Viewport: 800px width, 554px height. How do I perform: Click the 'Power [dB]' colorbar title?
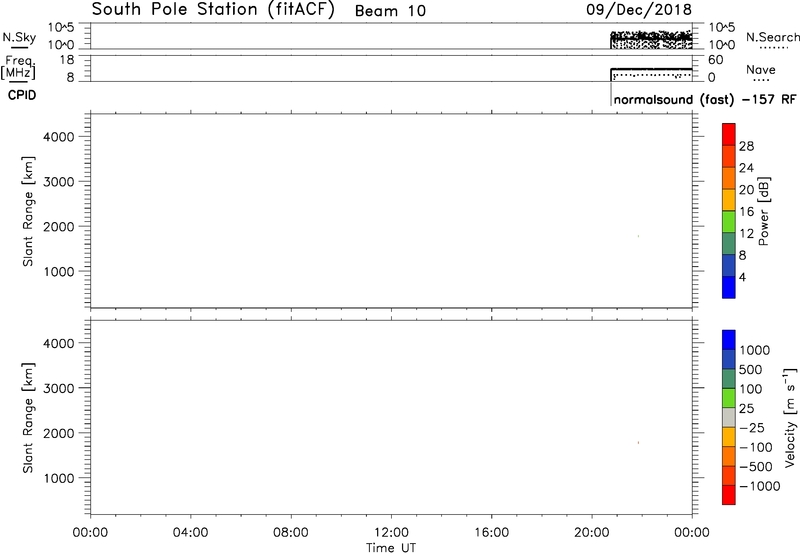point(764,211)
